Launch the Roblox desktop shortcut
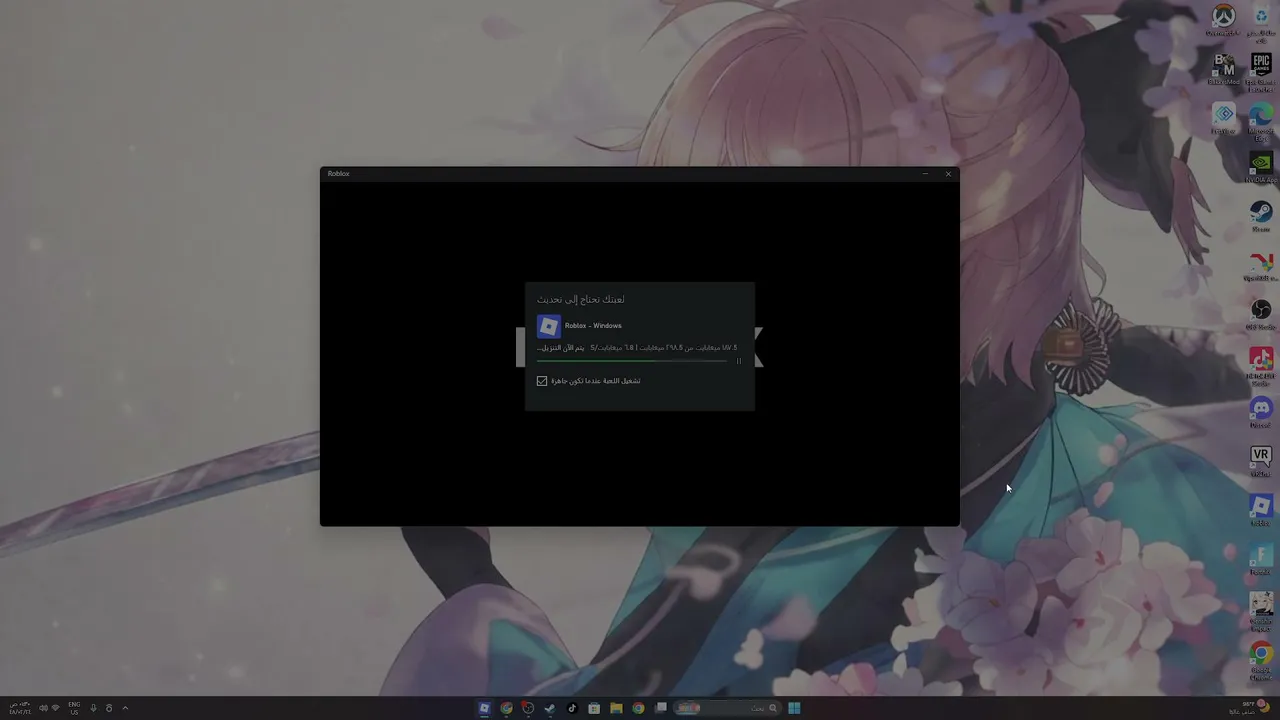 tap(1261, 509)
